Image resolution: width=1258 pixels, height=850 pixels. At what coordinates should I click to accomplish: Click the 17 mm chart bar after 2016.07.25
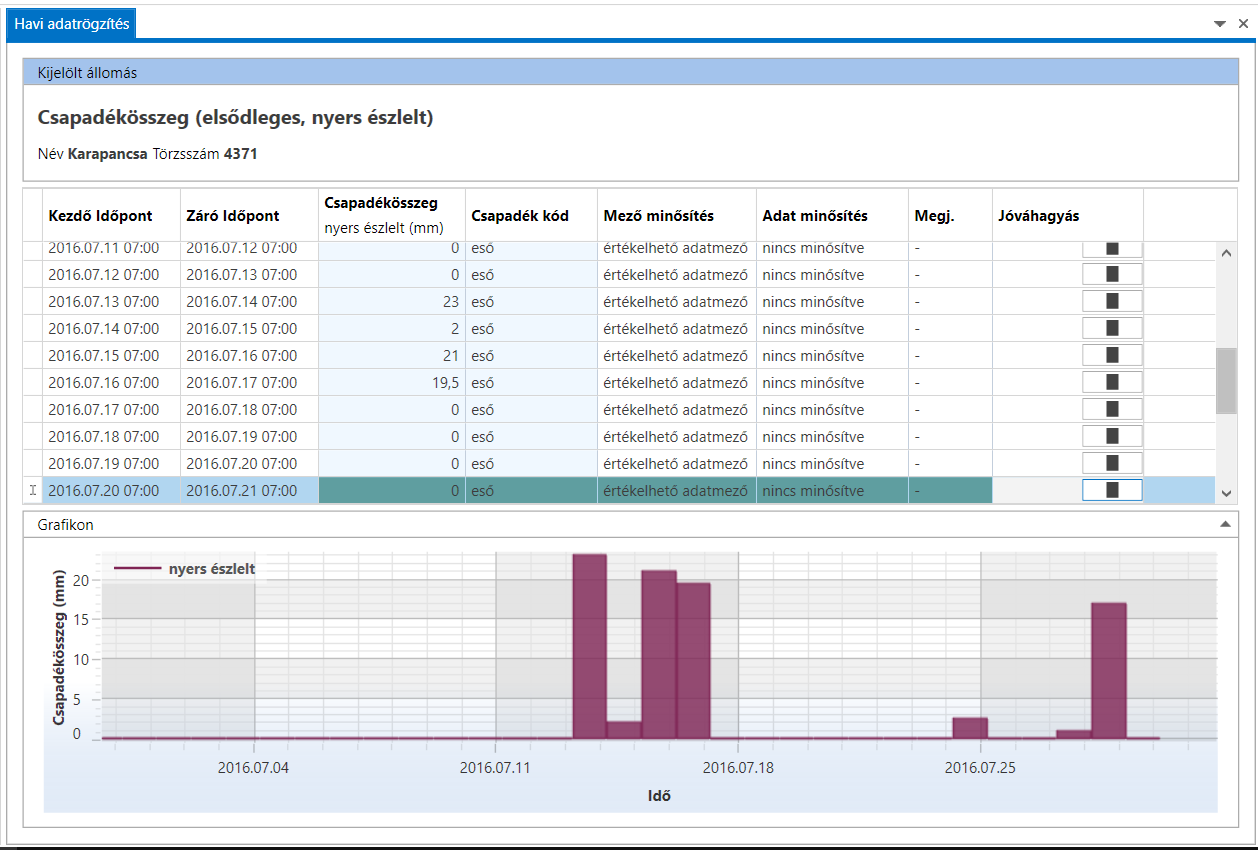coord(1109,670)
